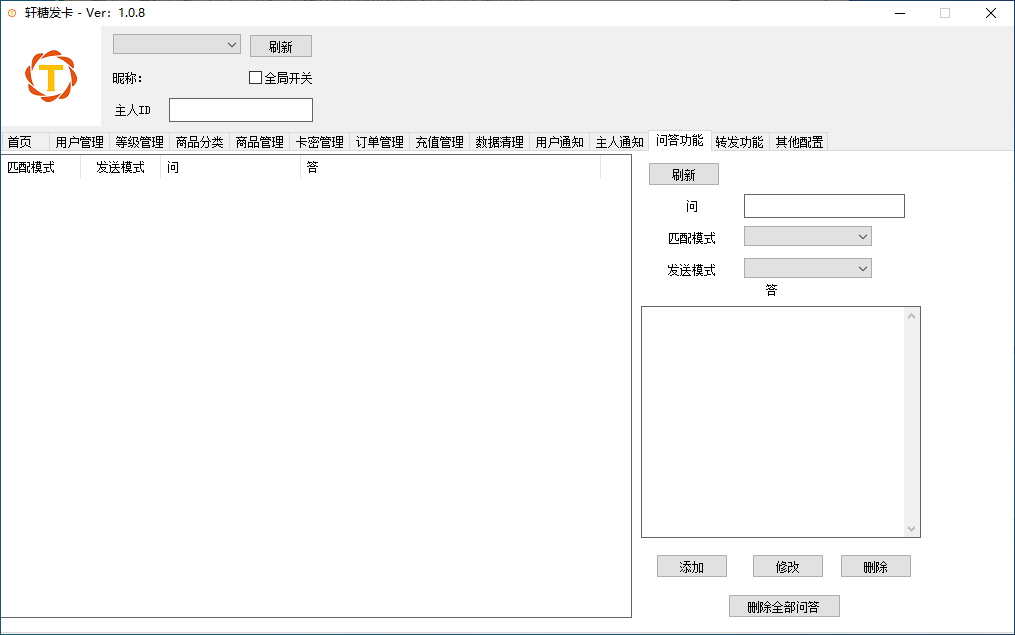Click the 匹配模式 column header

tap(41, 167)
